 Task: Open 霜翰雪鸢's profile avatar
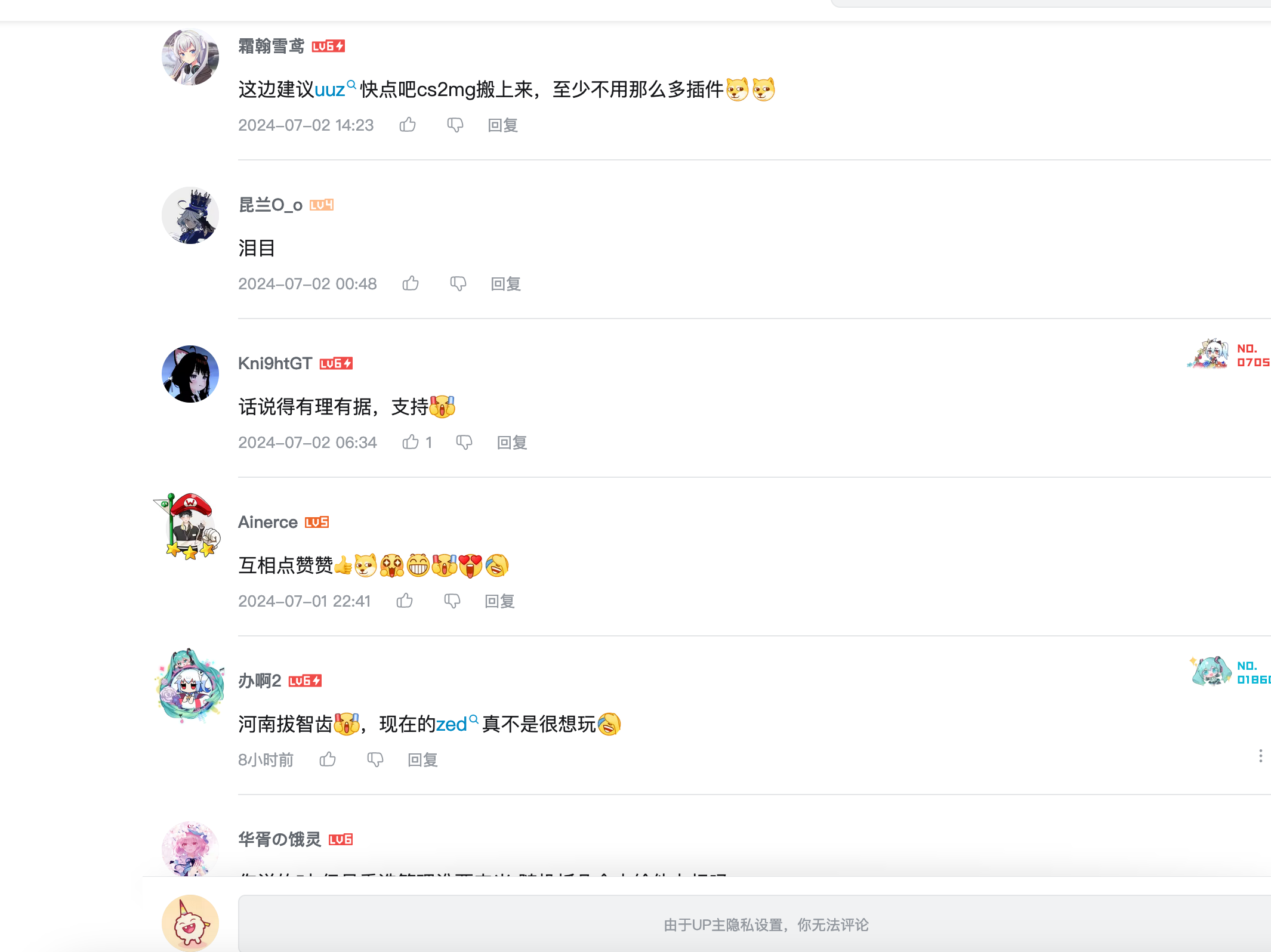tap(190, 57)
